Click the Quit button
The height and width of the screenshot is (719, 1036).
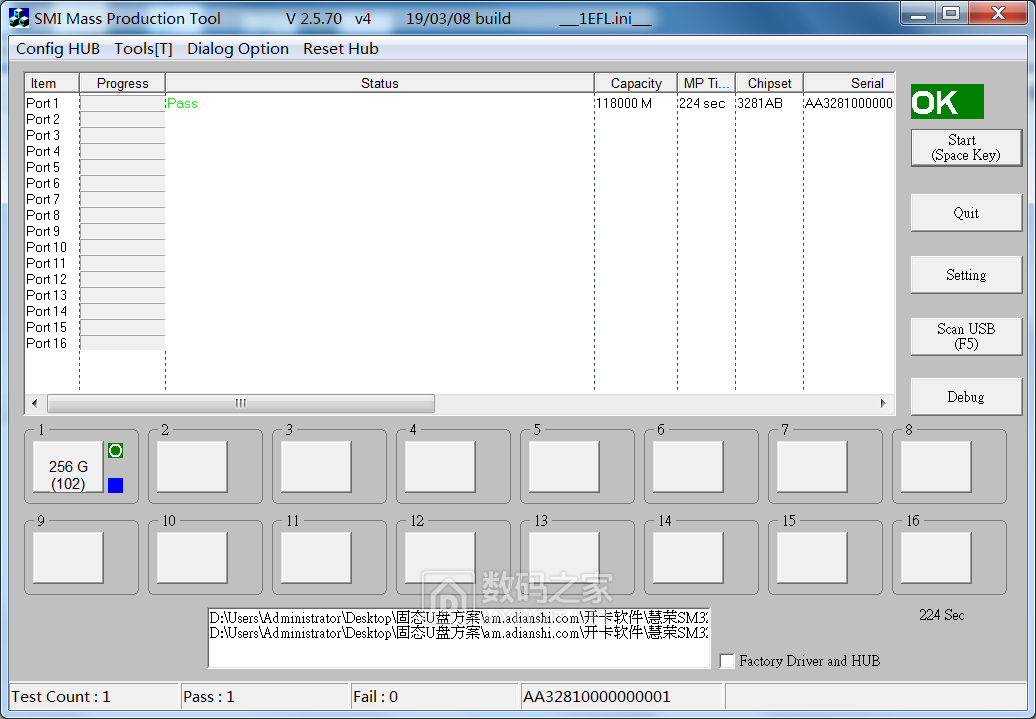click(x=966, y=213)
